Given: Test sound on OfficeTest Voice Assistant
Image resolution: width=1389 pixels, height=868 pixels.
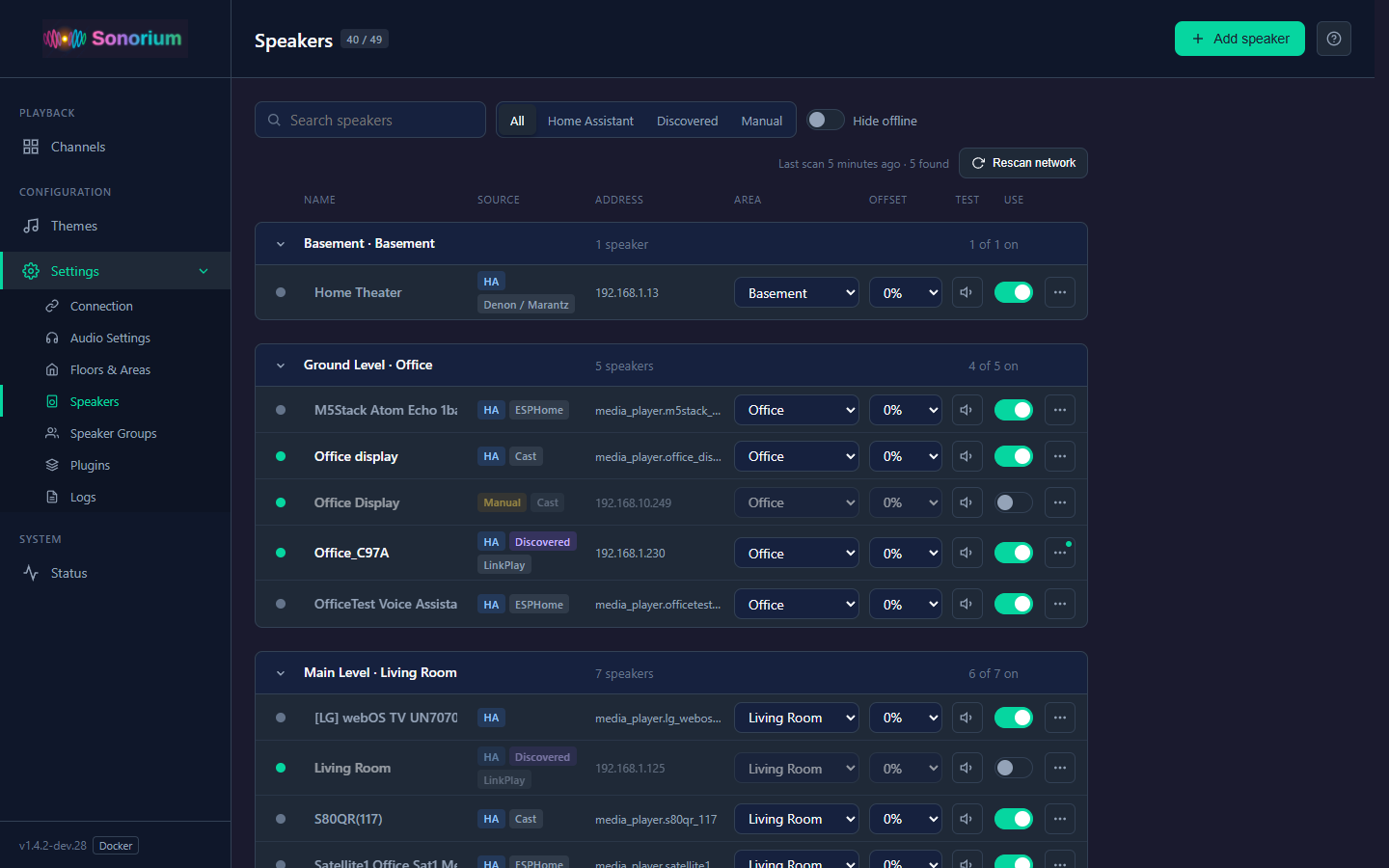Looking at the screenshot, I should pyautogui.click(x=967, y=604).
